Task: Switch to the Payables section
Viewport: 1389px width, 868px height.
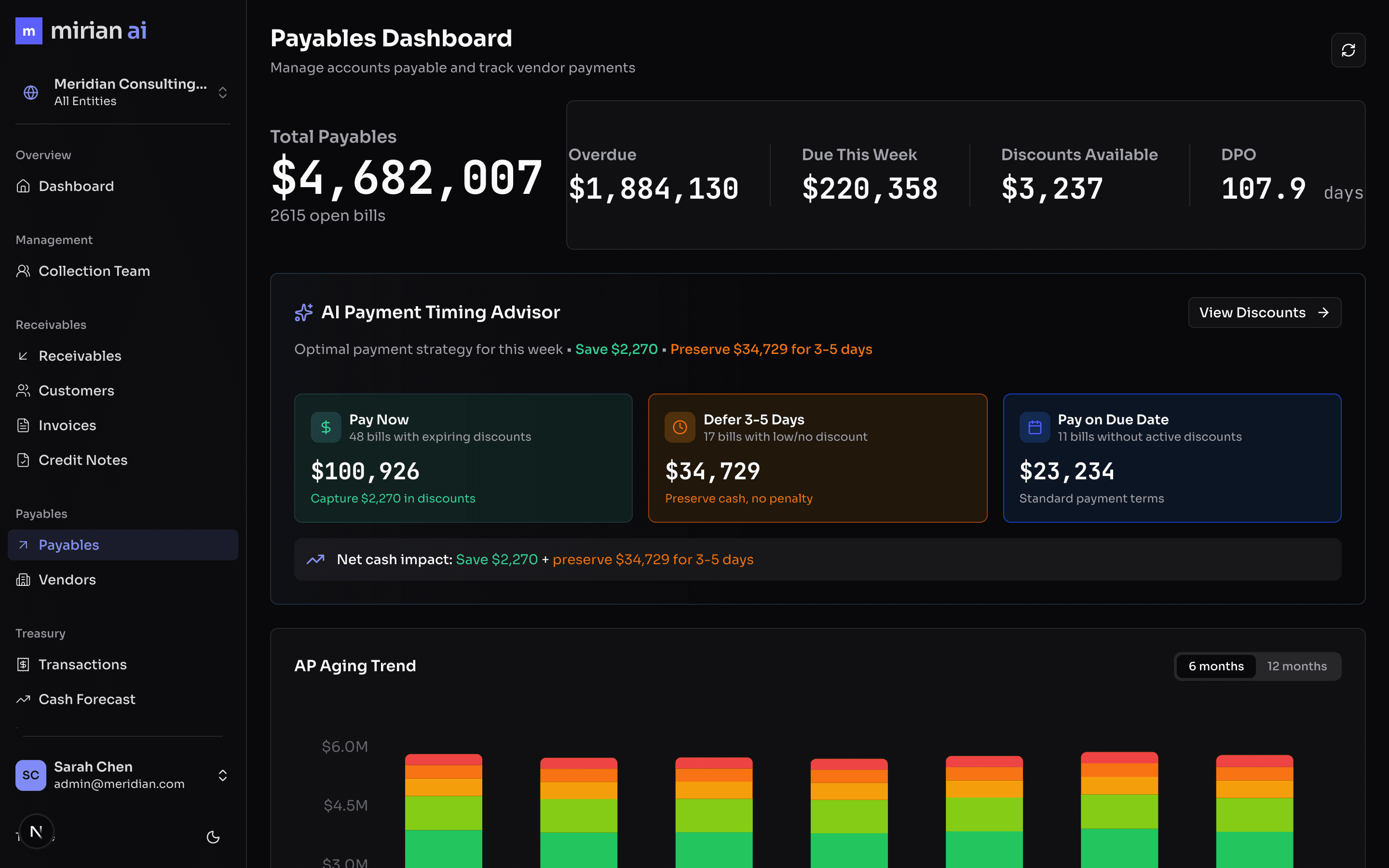Action: [x=68, y=544]
